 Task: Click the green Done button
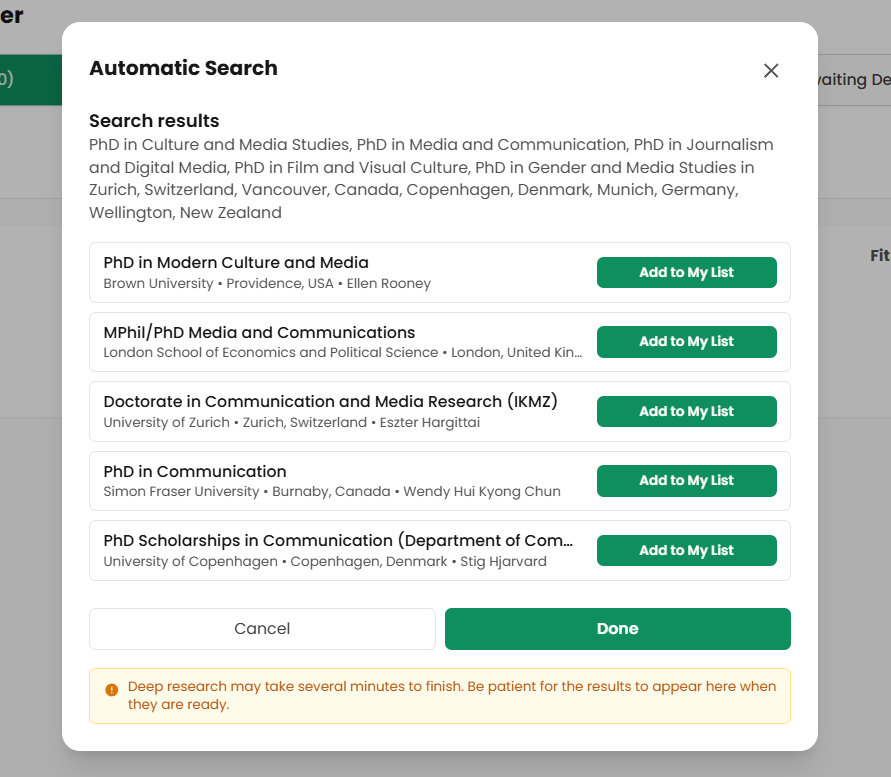[x=617, y=628]
